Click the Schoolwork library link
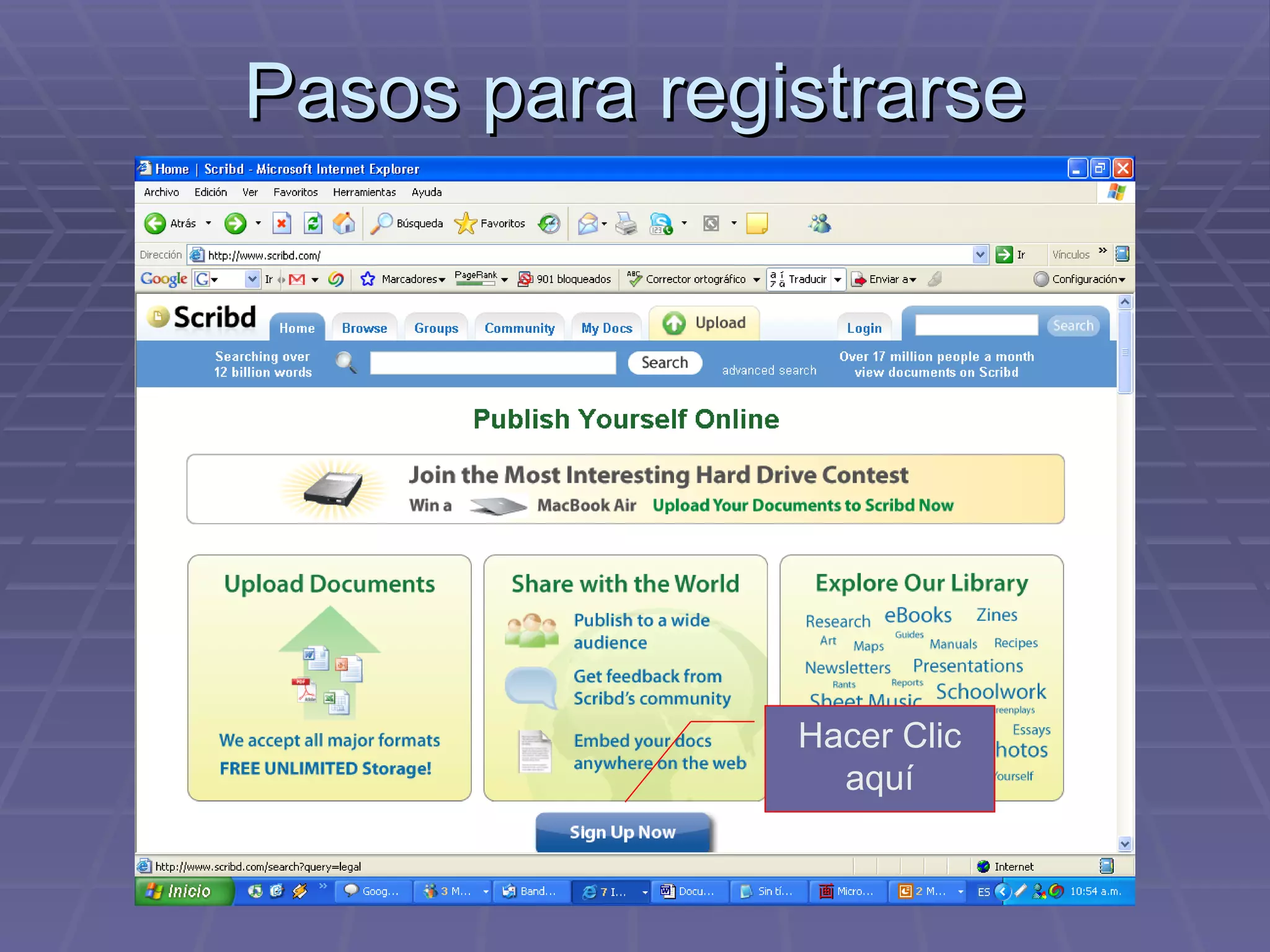The height and width of the screenshot is (952, 1270). pos(991,691)
